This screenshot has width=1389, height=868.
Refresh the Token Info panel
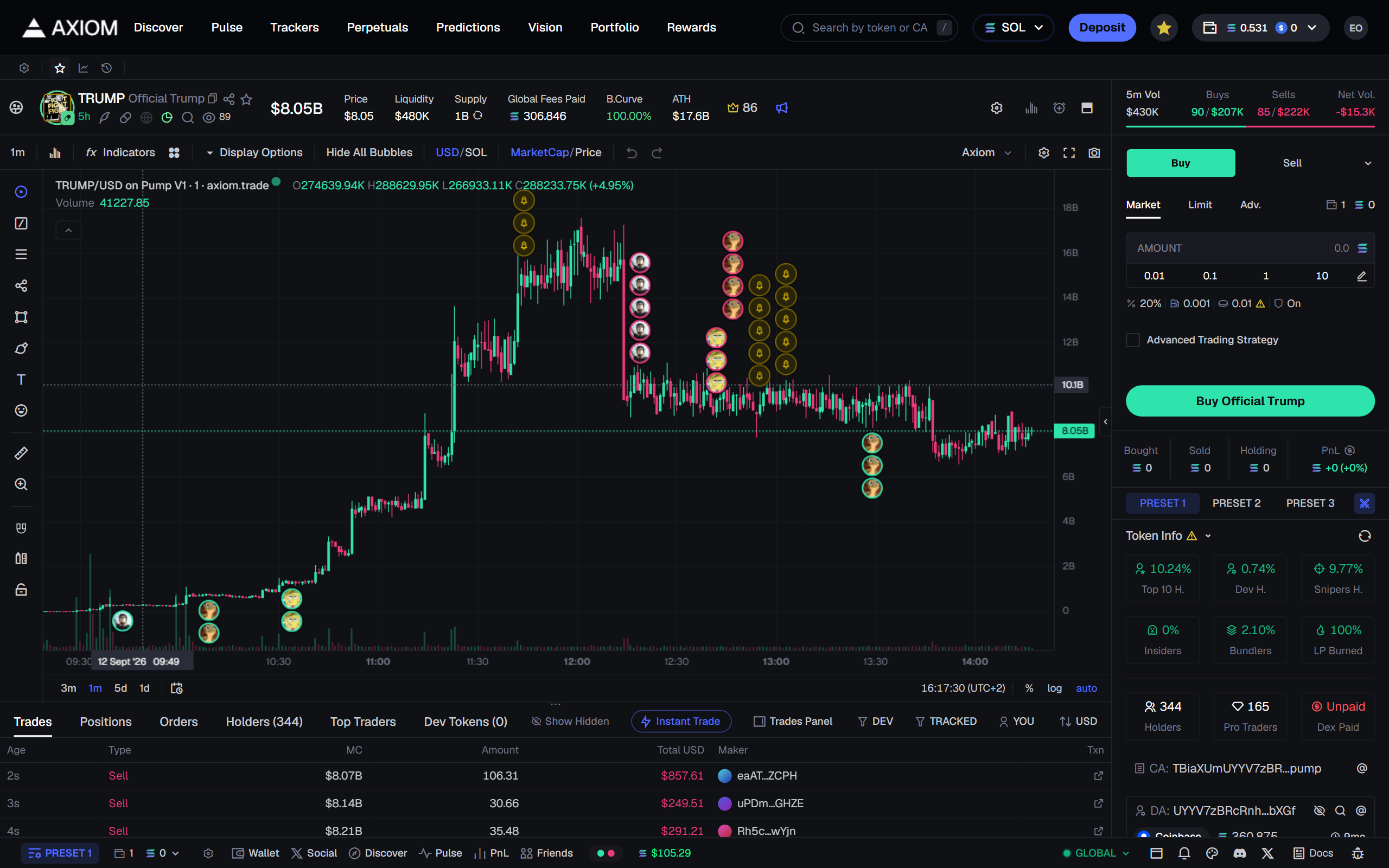coord(1365,535)
